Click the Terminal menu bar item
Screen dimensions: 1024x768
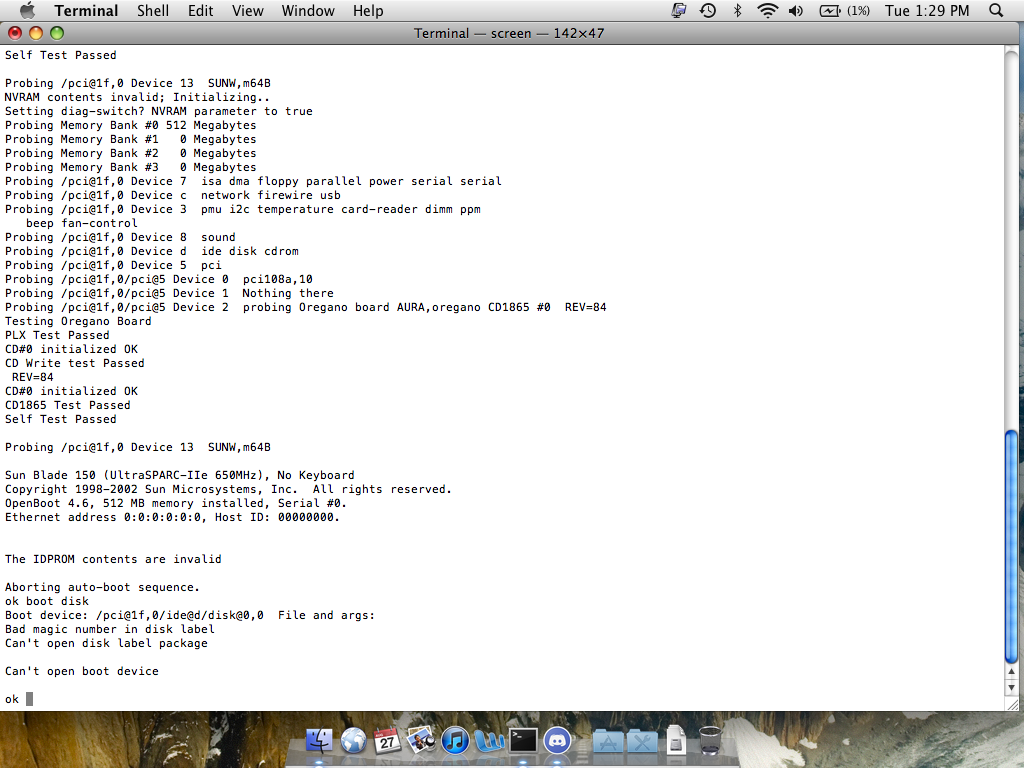coord(86,11)
